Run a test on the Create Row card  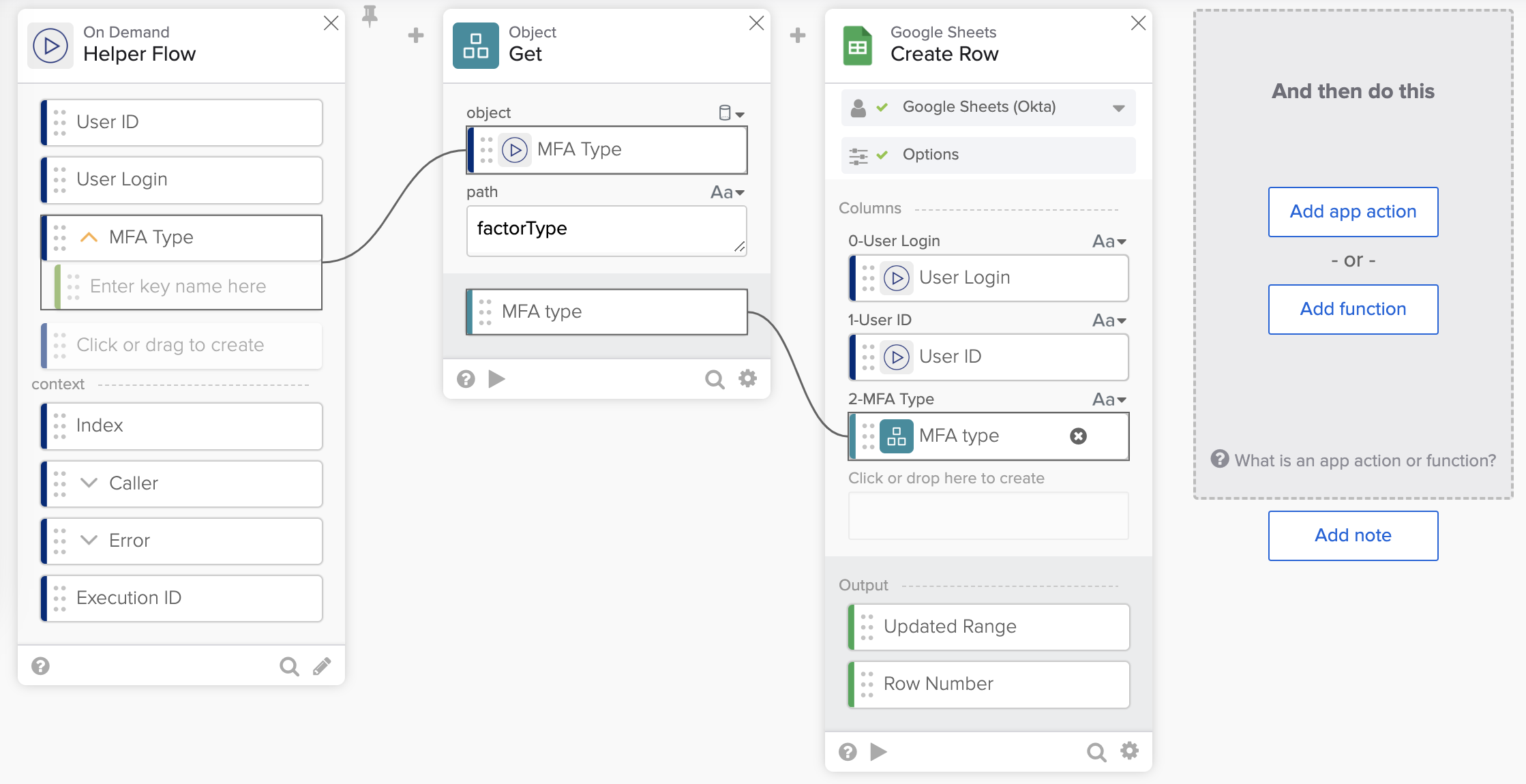tap(878, 752)
